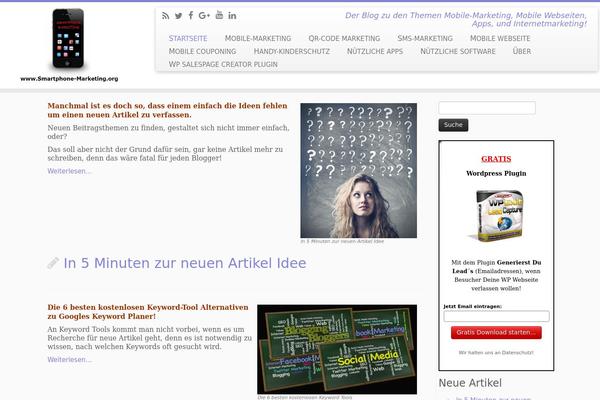
Task: Open the LinkedIn profile icon
Action: coord(232,15)
